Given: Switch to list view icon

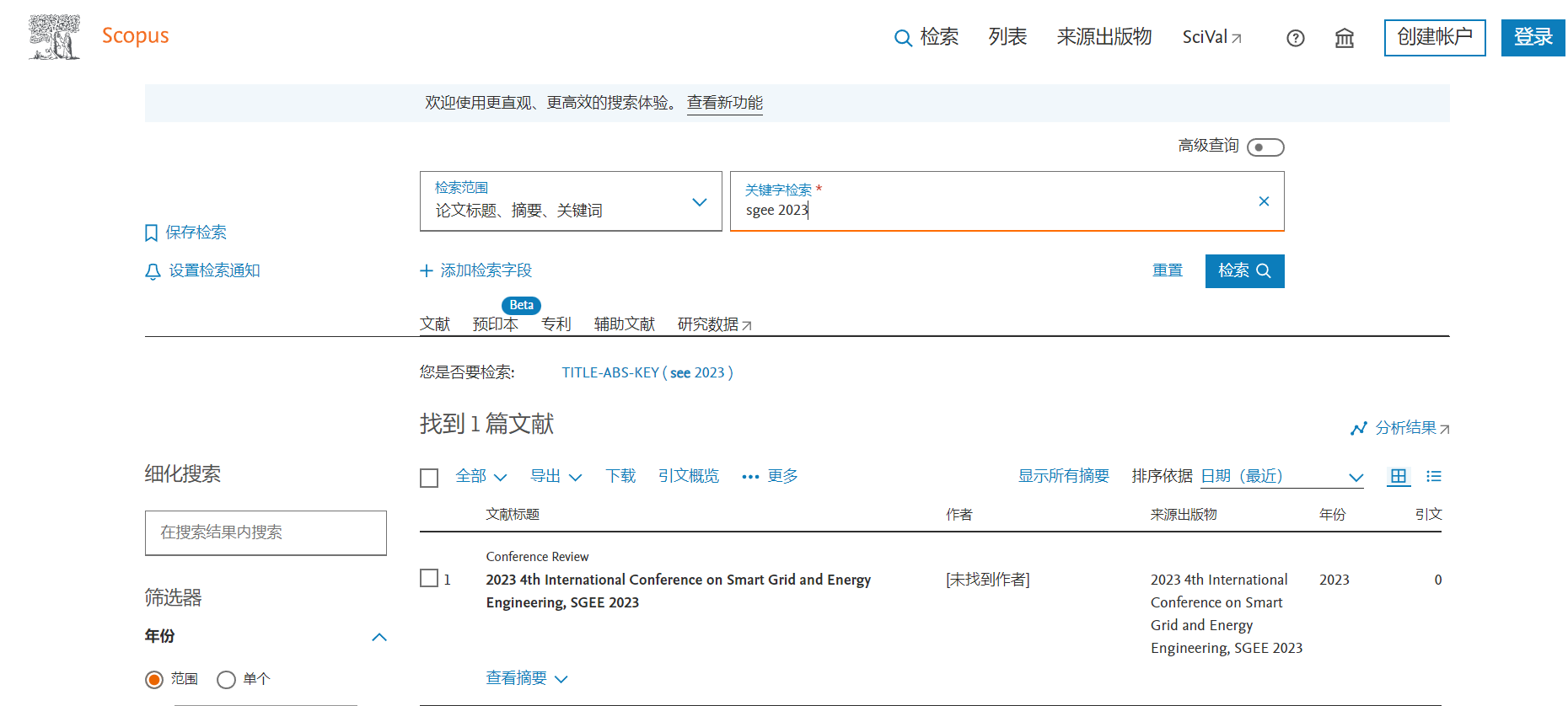Looking at the screenshot, I should click(x=1433, y=477).
